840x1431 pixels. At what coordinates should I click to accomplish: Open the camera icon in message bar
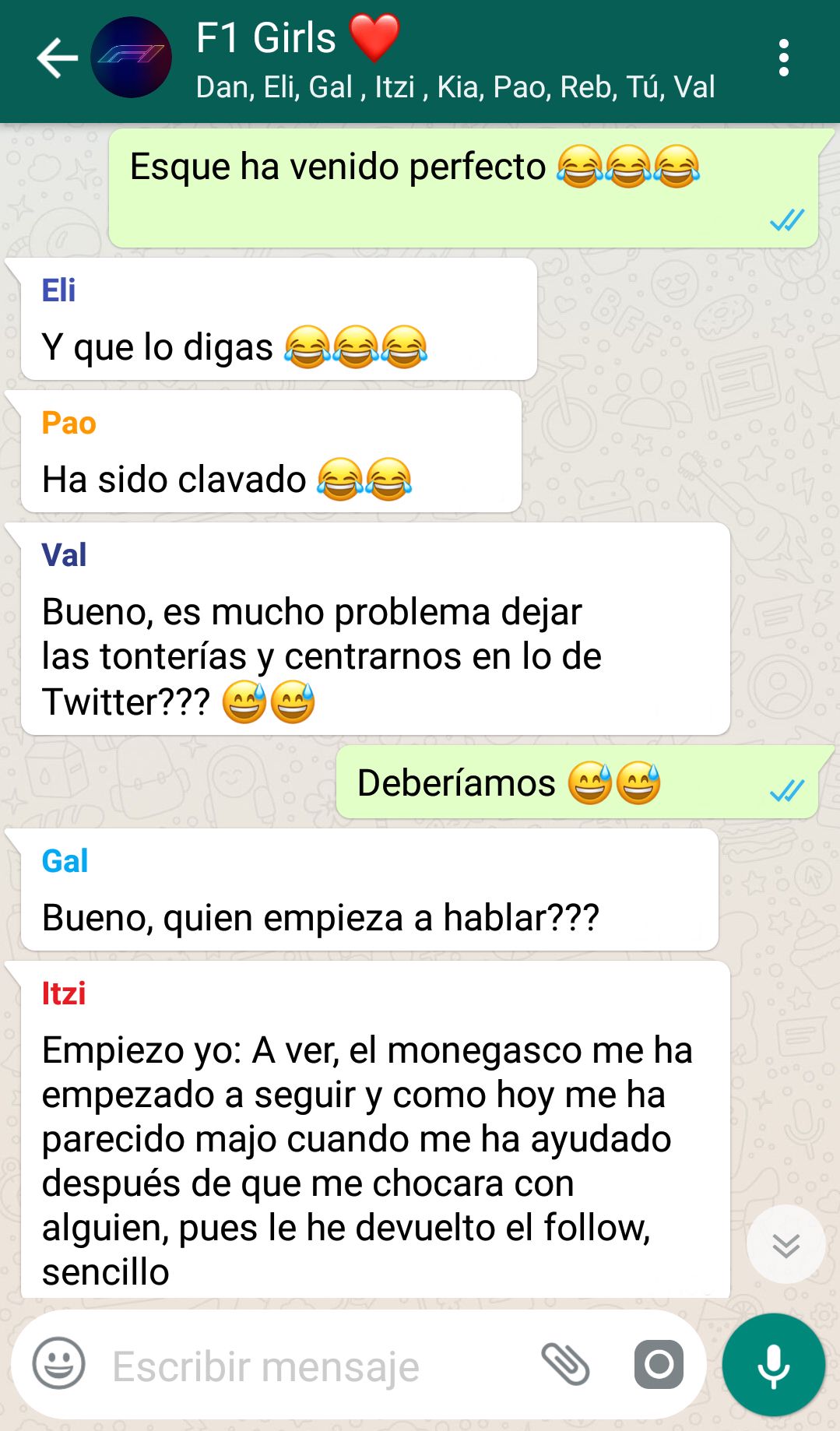(x=659, y=1365)
